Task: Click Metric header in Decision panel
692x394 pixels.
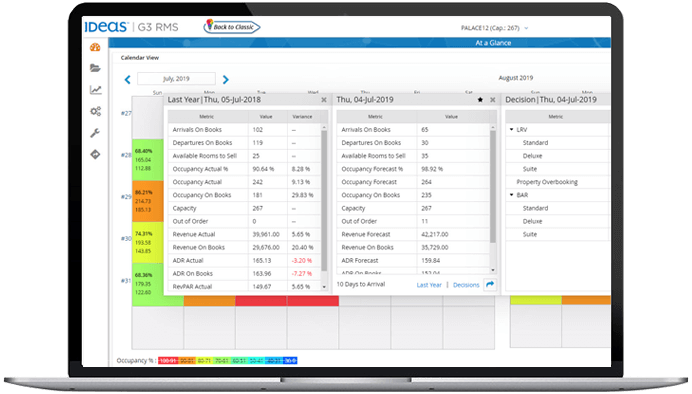Action: pyautogui.click(x=555, y=116)
